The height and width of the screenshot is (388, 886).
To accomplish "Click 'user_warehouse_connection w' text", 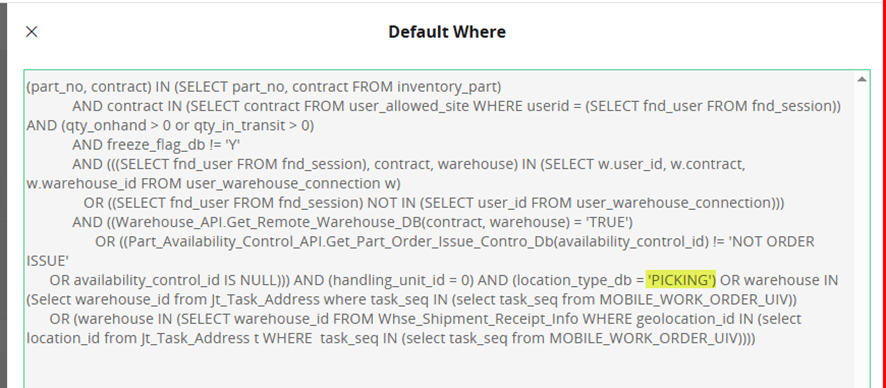I will coord(290,184).
